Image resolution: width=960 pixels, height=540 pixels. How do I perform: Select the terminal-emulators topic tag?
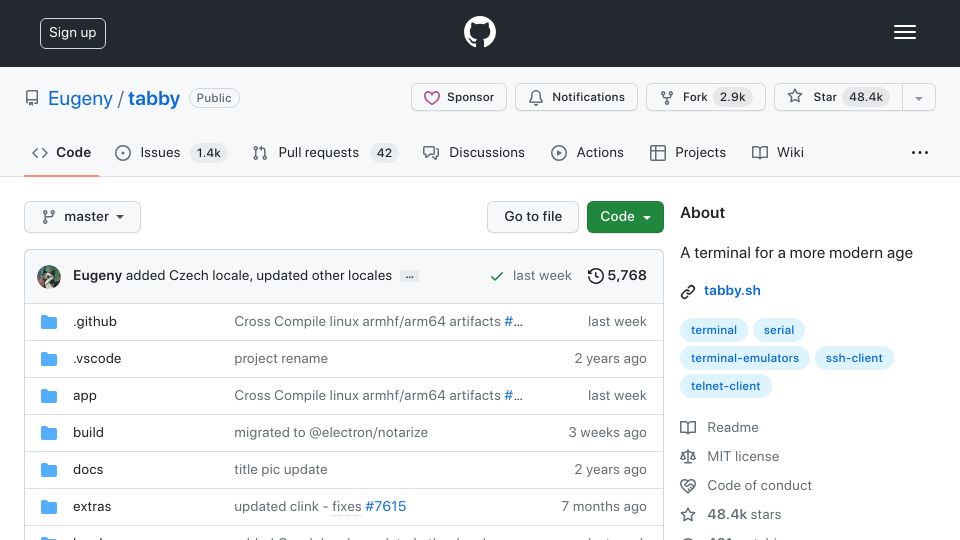(744, 358)
